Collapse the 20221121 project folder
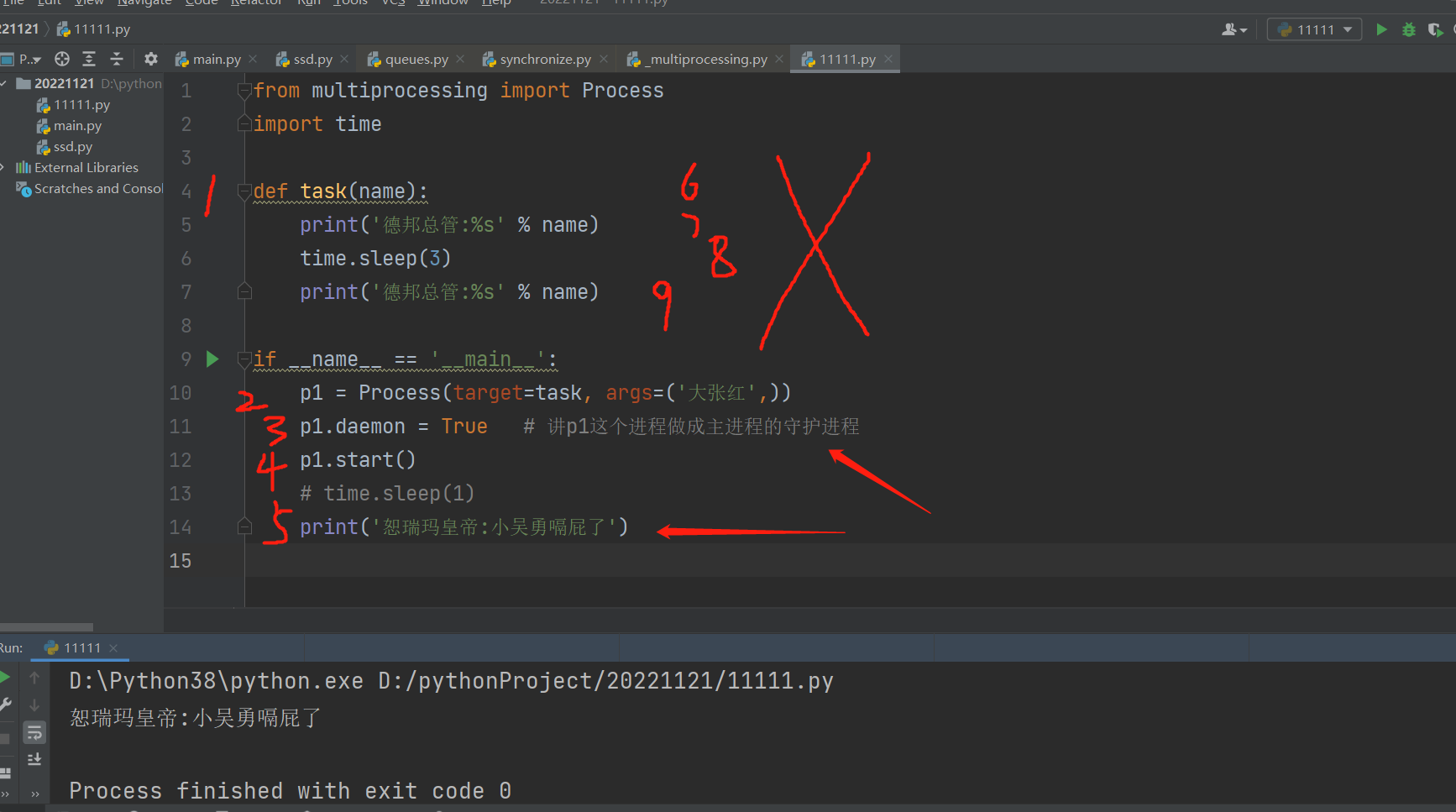Viewport: 1456px width, 812px height. (x=4, y=83)
